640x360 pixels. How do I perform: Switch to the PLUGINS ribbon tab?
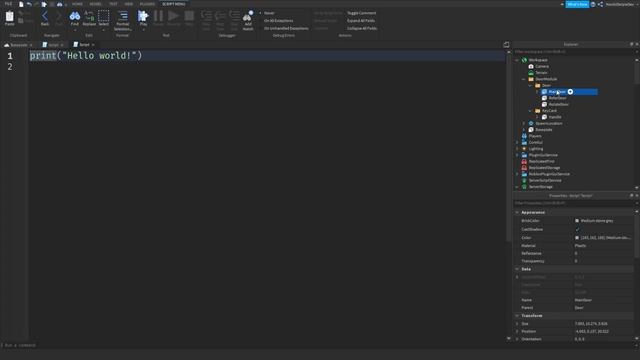[147, 4]
